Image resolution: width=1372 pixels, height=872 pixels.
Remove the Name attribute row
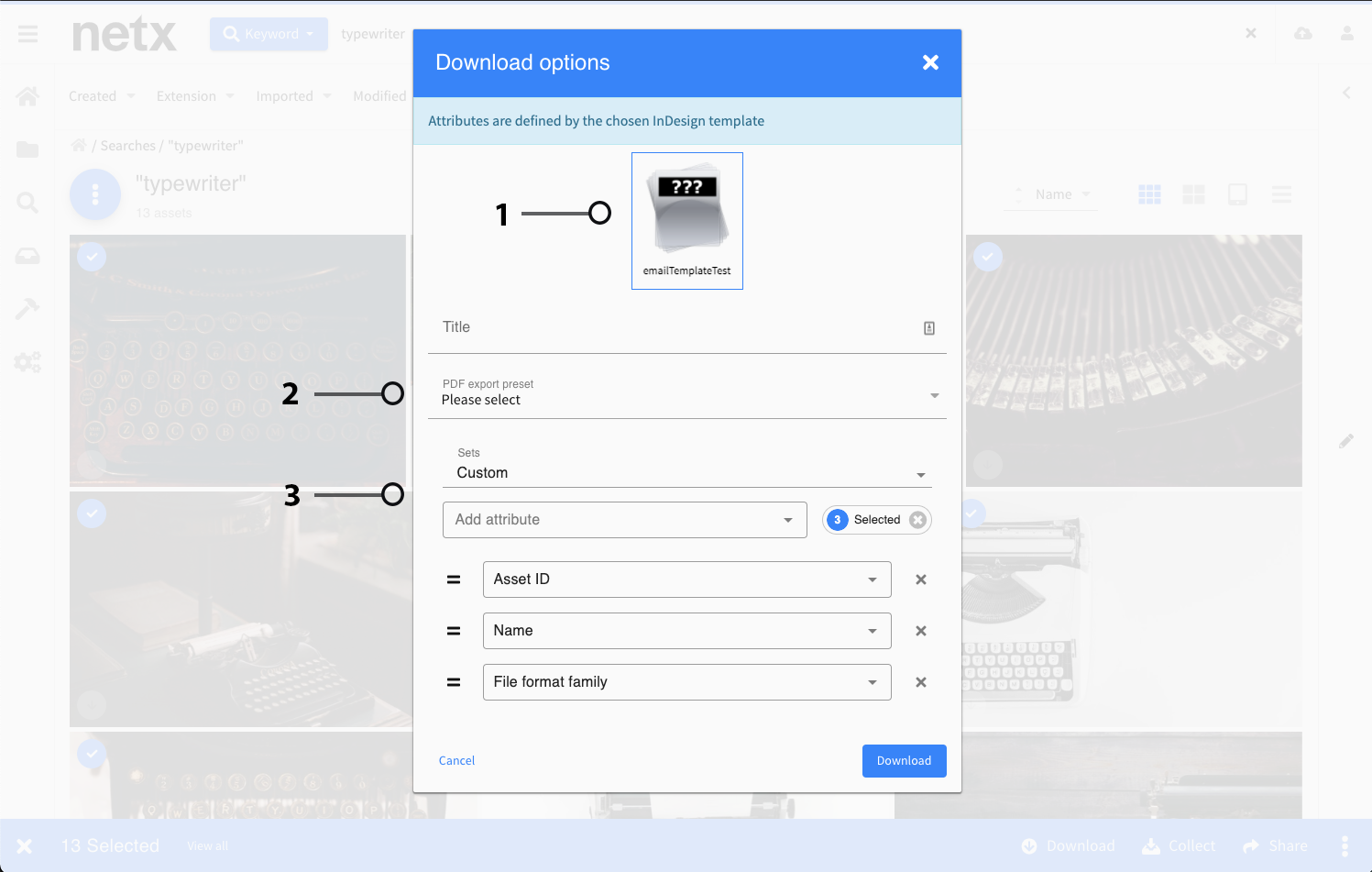click(921, 631)
